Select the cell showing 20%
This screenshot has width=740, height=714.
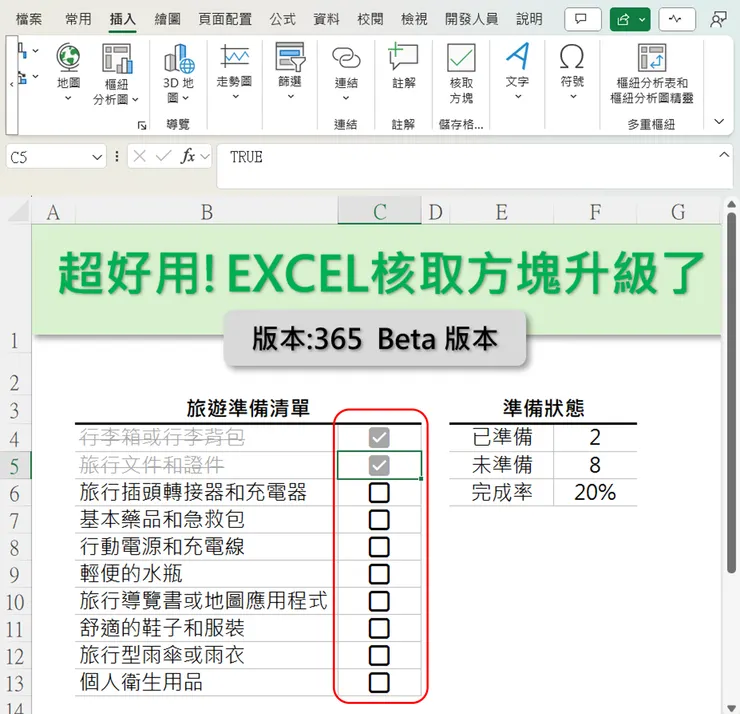pyautogui.click(x=595, y=493)
